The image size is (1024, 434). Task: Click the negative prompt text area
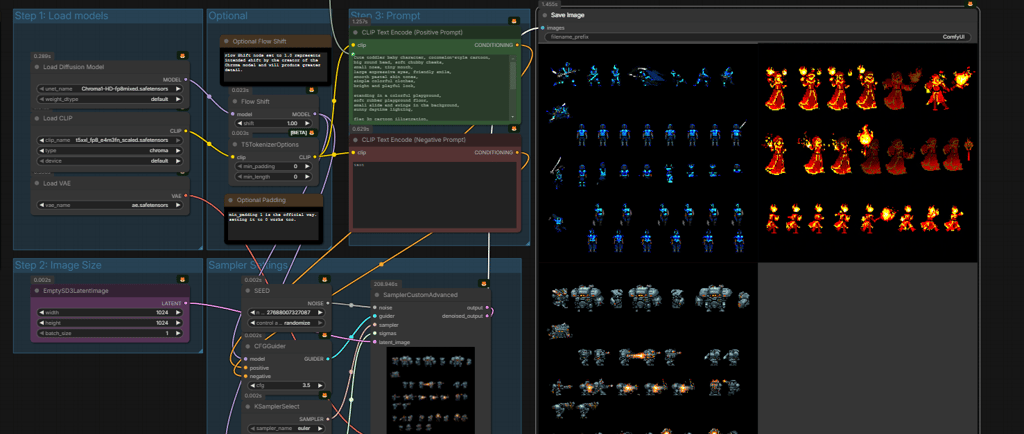pyautogui.click(x=435, y=194)
